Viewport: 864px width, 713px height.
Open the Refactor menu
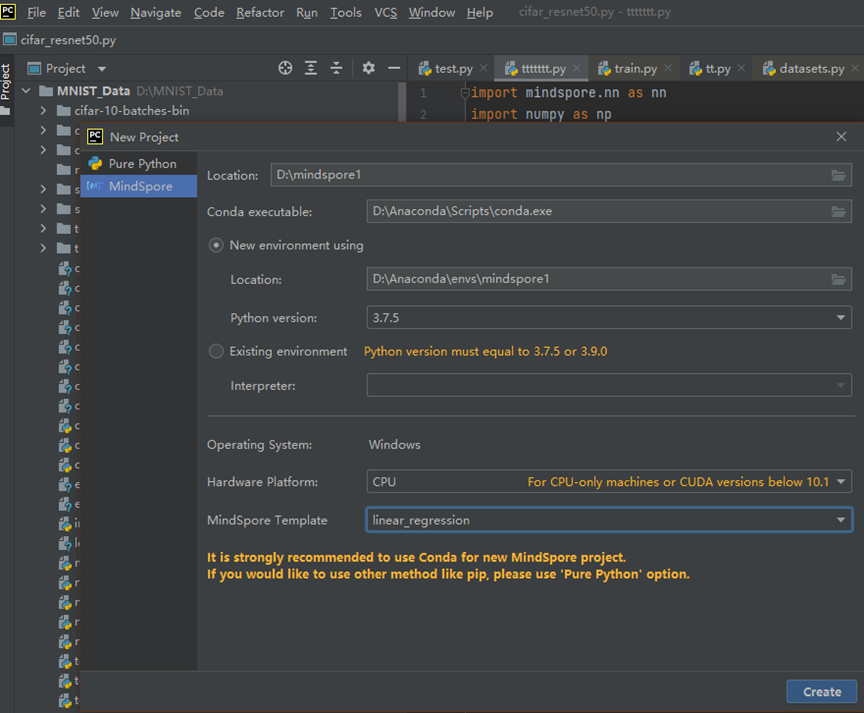tap(259, 13)
